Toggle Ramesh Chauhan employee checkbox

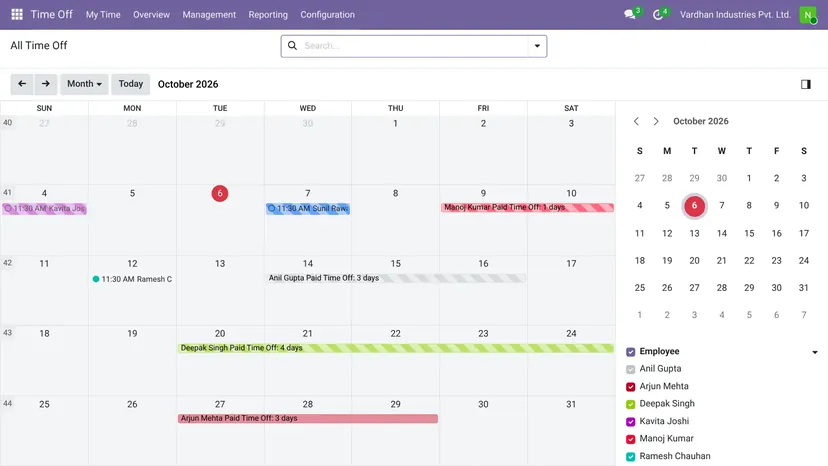click(631, 456)
